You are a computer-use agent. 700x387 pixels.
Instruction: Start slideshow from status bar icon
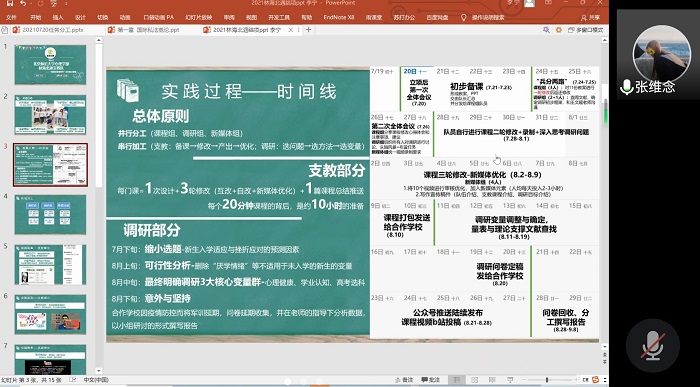(x=510, y=379)
